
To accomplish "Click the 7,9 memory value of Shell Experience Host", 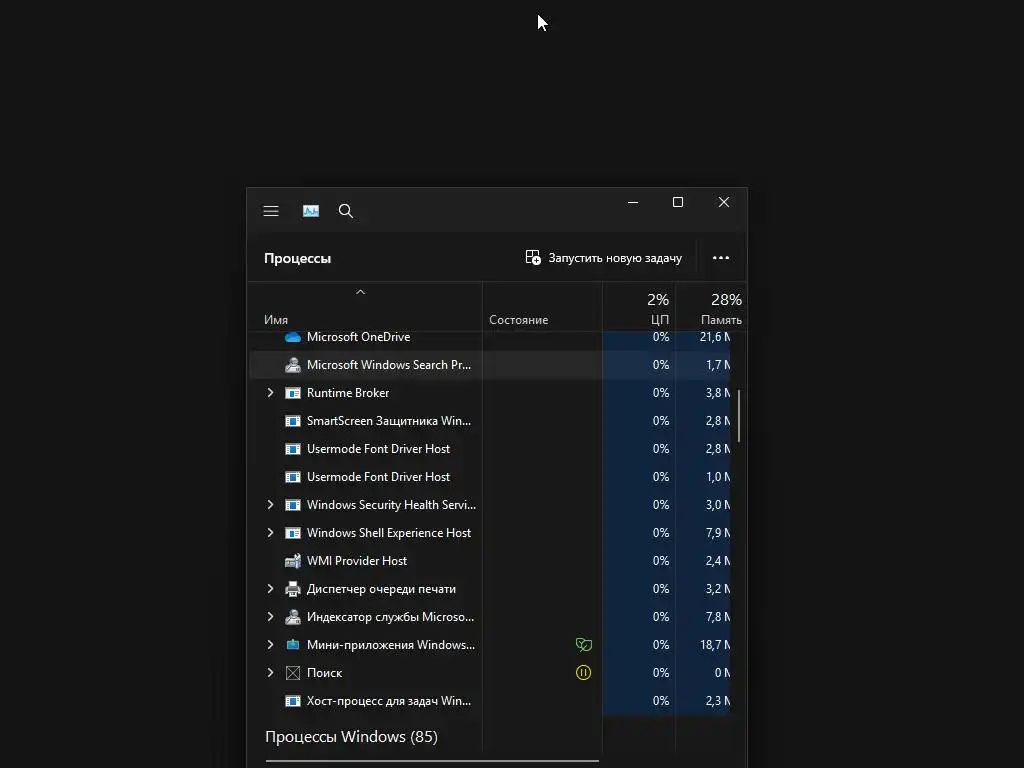I will tap(718, 533).
